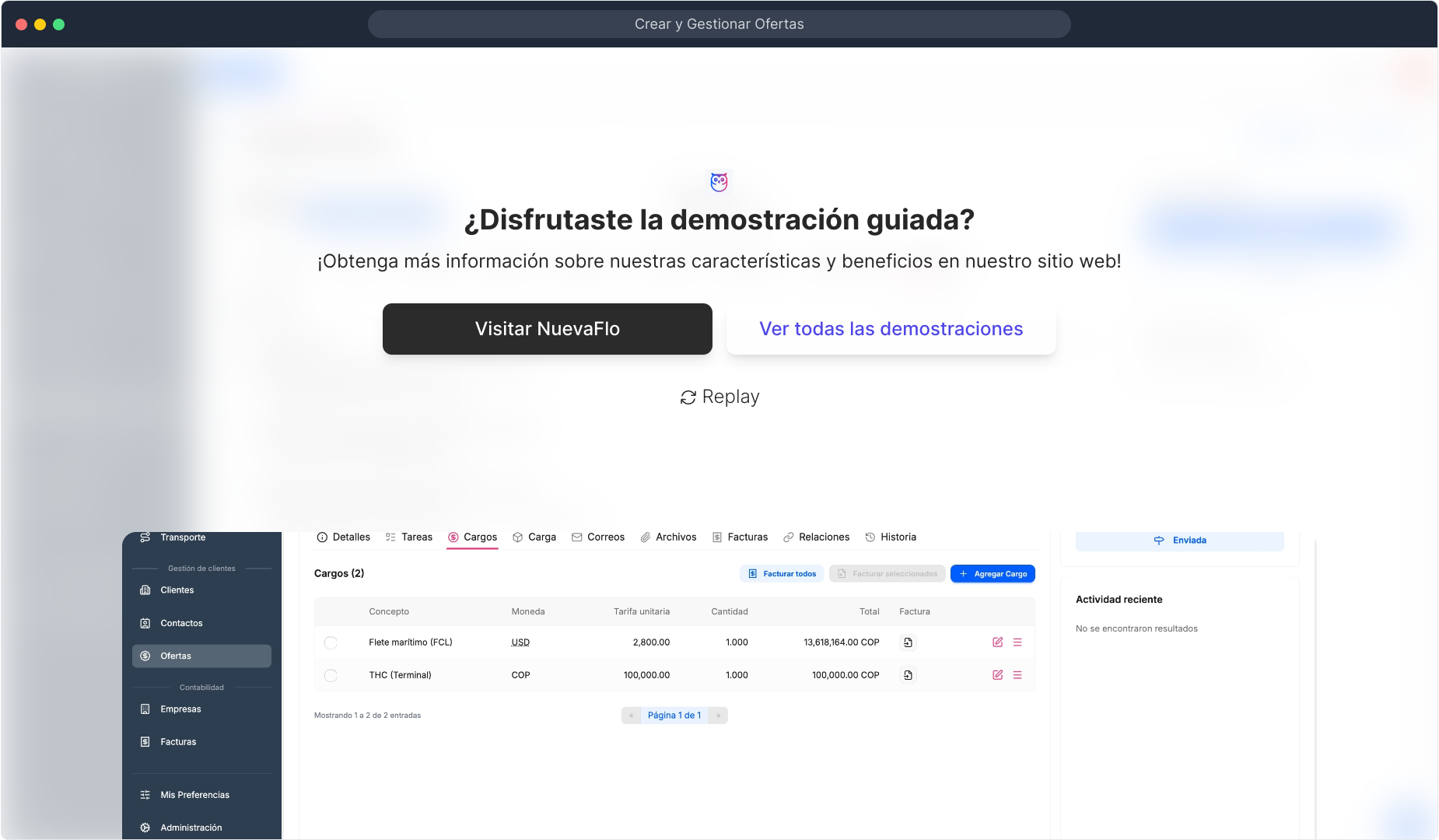Select the THC (Terminal) row checkbox
This screenshot has width=1439, height=840.
pos(331,675)
